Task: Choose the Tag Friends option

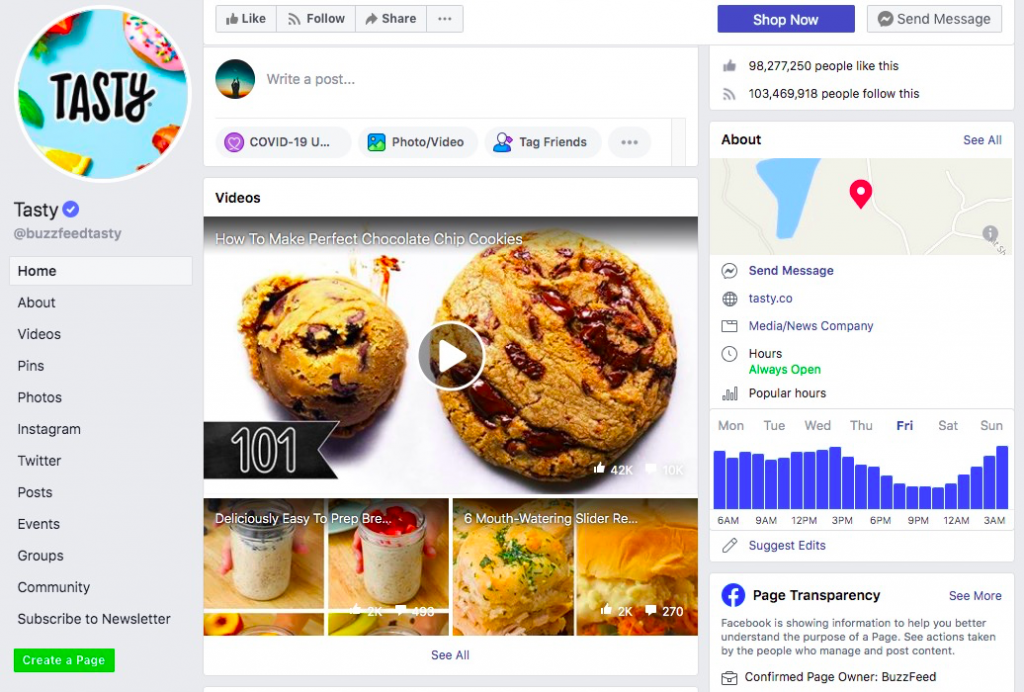Action: coord(542,142)
